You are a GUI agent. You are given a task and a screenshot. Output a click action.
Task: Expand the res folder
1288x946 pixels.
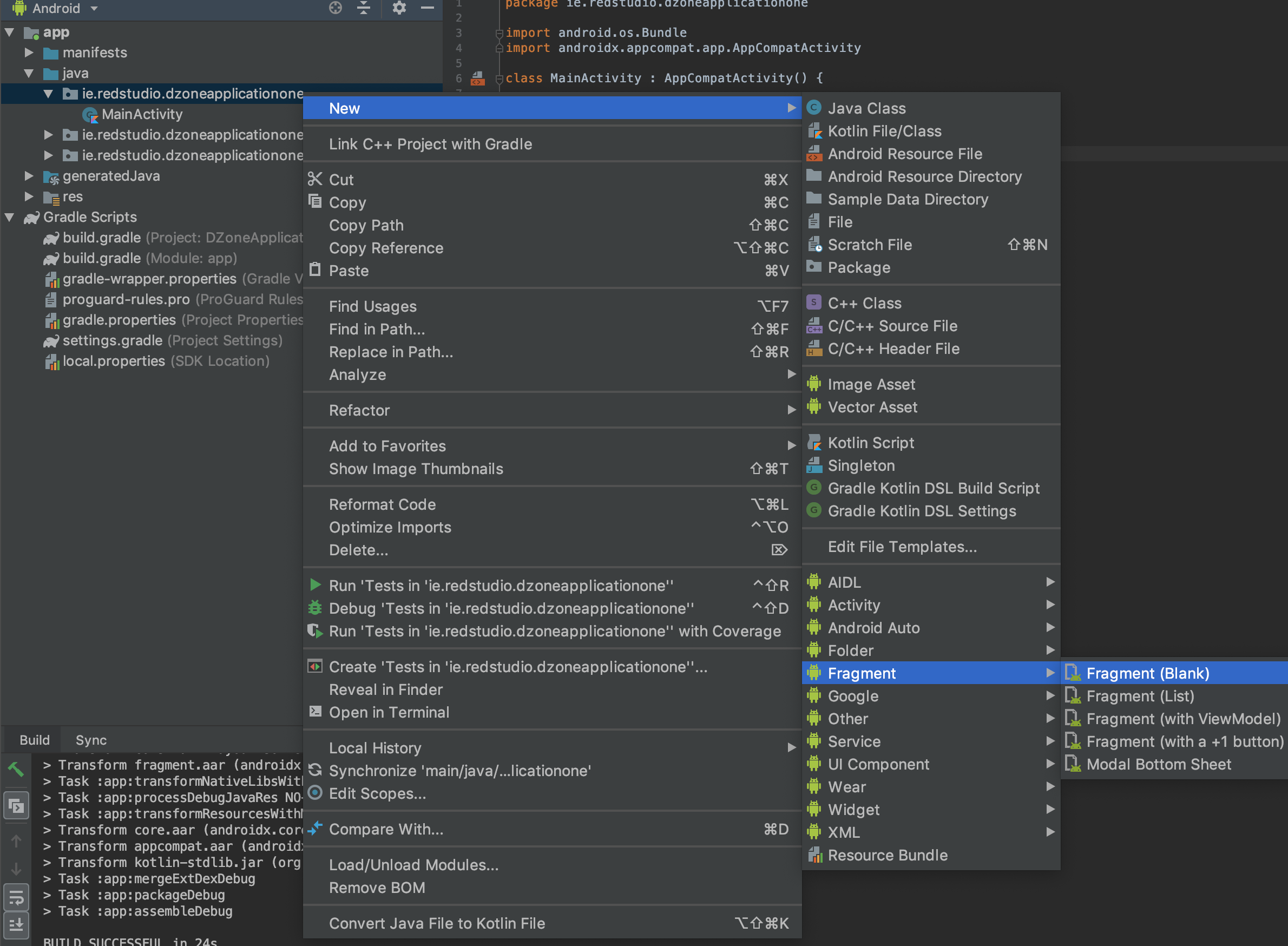[29, 196]
